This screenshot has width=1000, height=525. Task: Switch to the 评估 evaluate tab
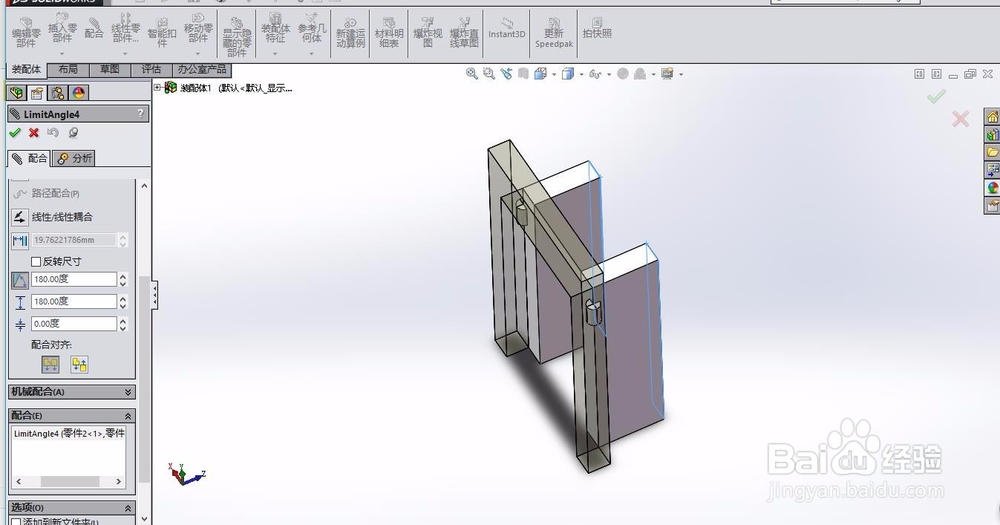(x=151, y=70)
